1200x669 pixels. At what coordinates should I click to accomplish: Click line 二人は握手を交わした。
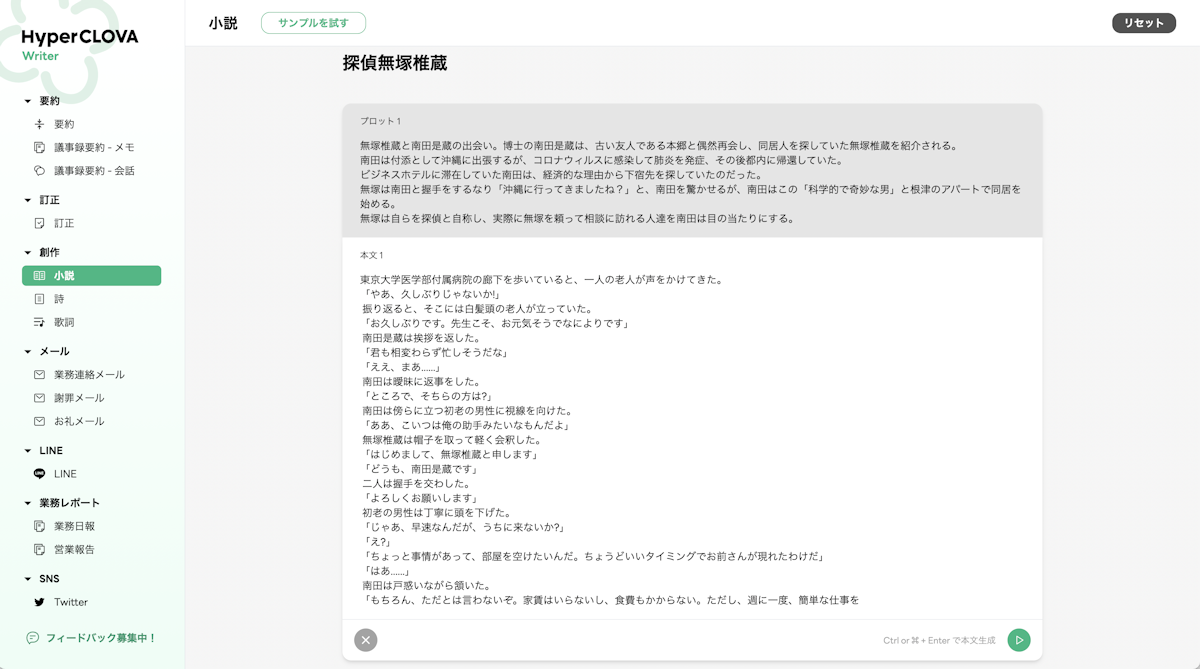416,483
